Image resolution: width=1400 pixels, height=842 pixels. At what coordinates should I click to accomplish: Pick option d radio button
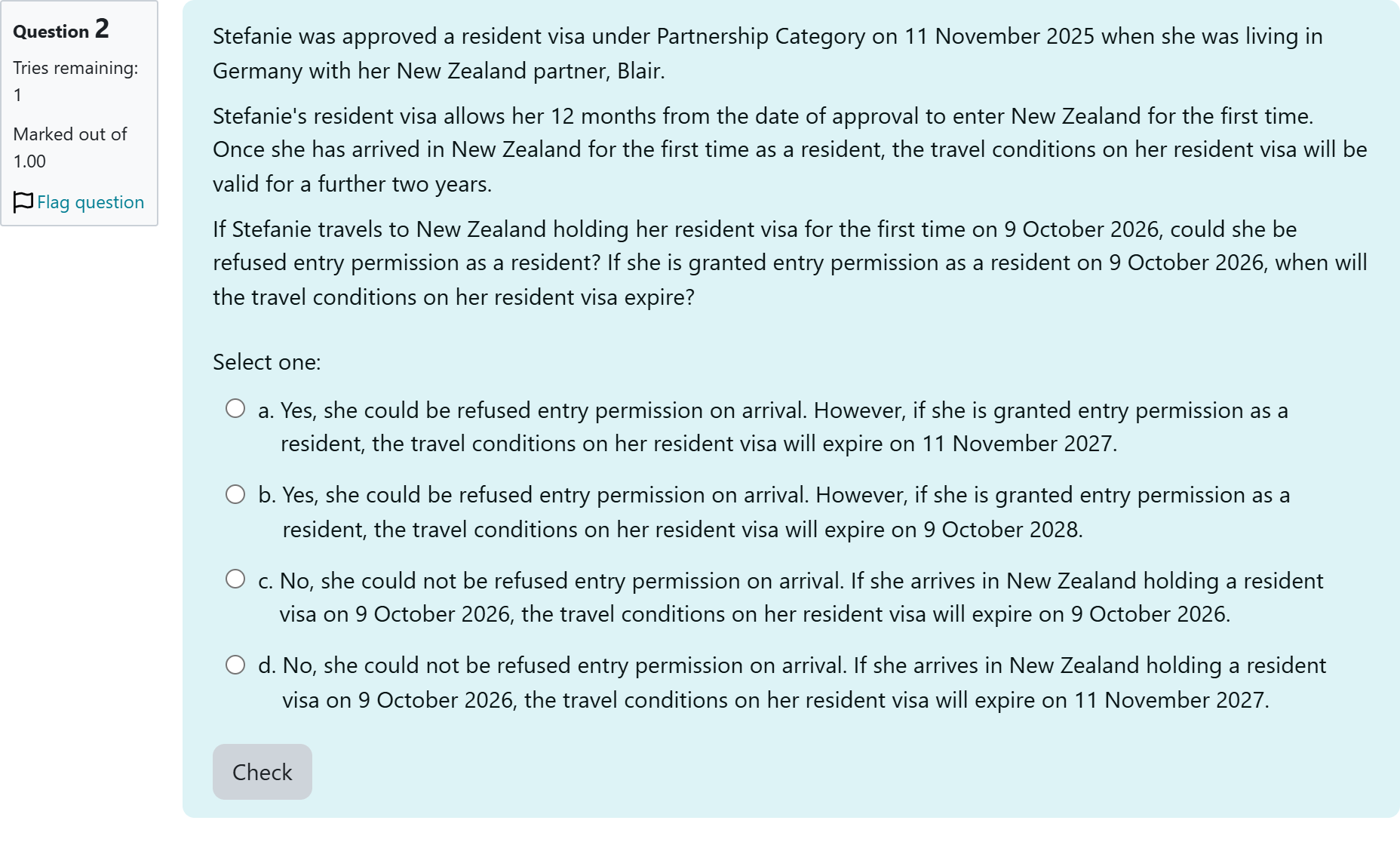click(235, 665)
